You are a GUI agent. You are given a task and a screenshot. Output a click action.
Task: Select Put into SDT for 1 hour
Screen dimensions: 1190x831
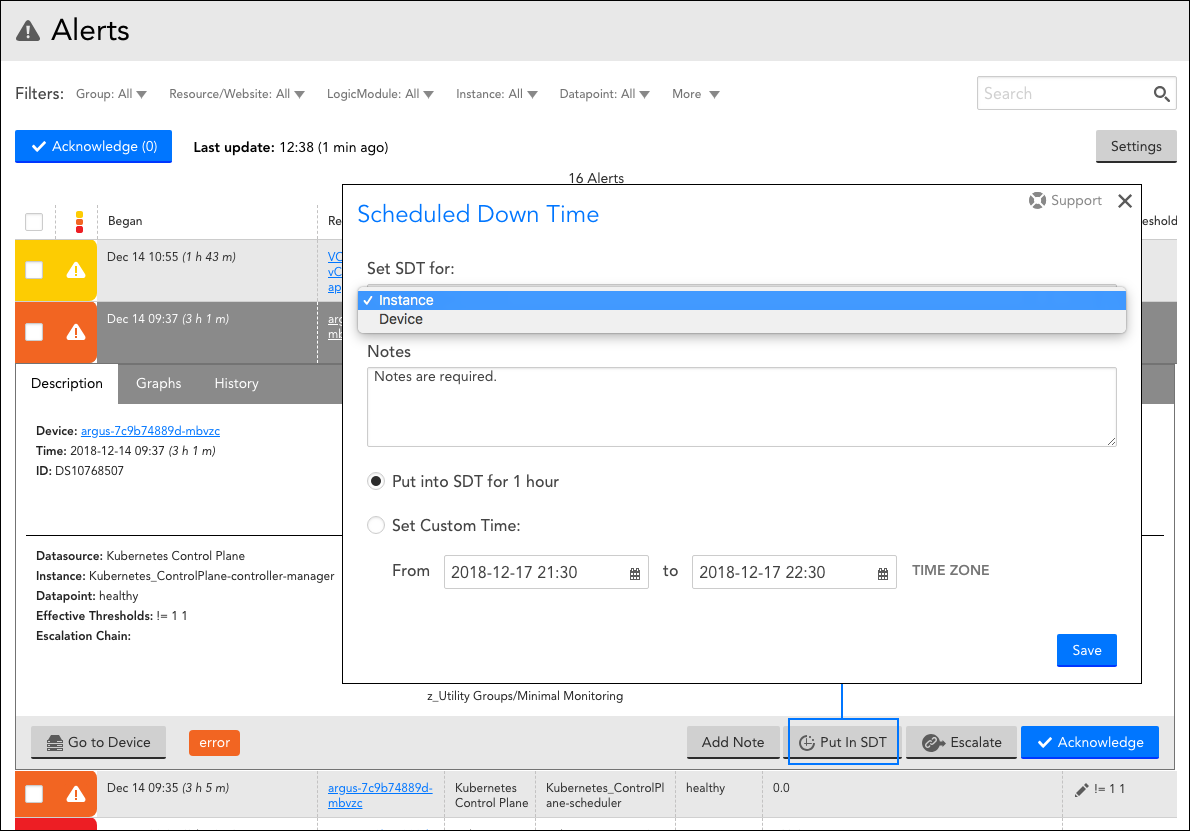click(x=376, y=481)
